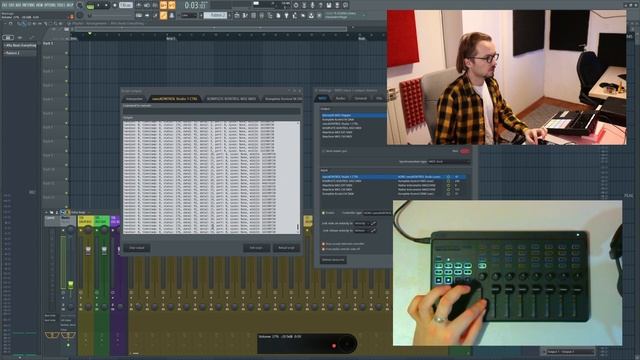This screenshot has height=360, width=640.
Task: Select the Track 1 label in playlist
Action: tap(48, 43)
